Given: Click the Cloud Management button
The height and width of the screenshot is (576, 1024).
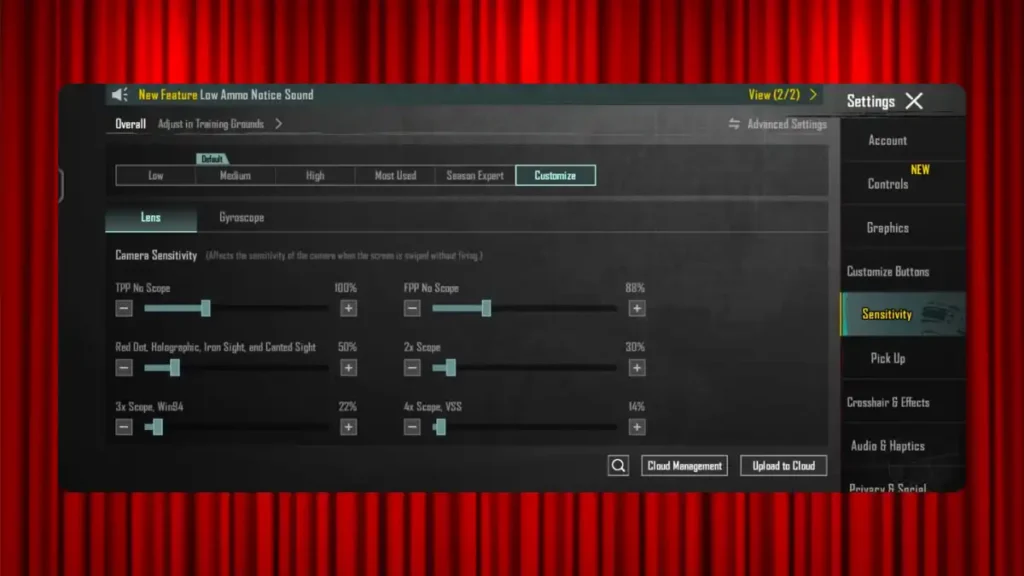Looking at the screenshot, I should coord(684,465).
